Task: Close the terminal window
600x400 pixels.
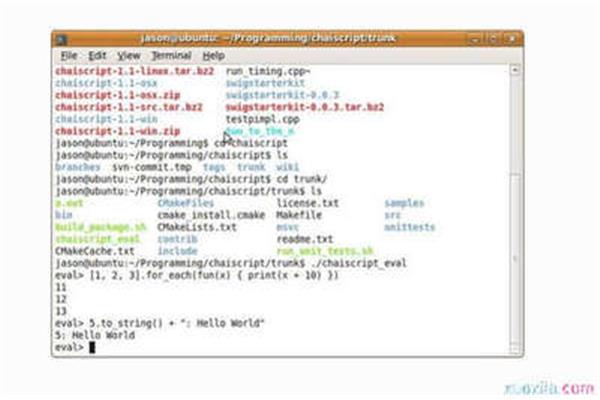Action: tap(512, 39)
